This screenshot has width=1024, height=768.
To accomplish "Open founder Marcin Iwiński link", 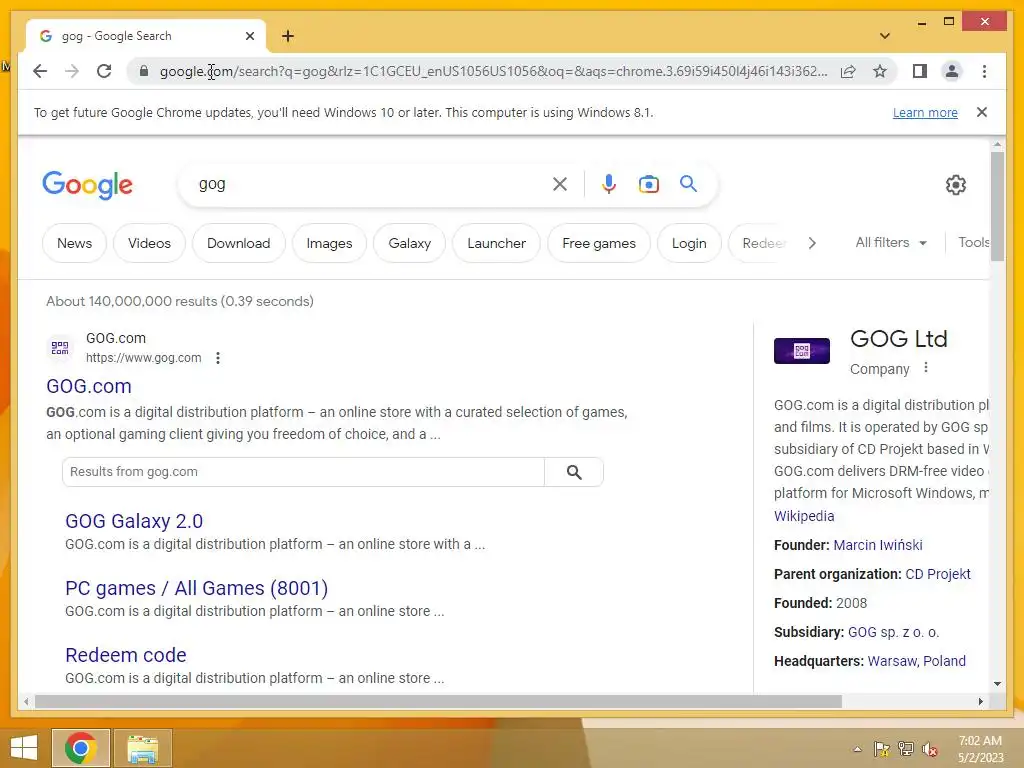I will point(878,545).
